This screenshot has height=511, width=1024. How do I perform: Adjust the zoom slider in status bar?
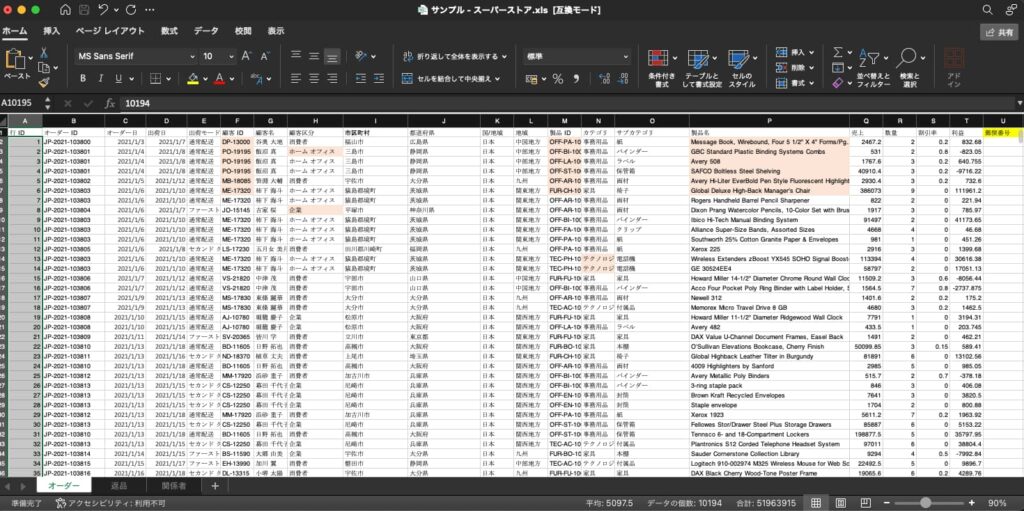925,502
